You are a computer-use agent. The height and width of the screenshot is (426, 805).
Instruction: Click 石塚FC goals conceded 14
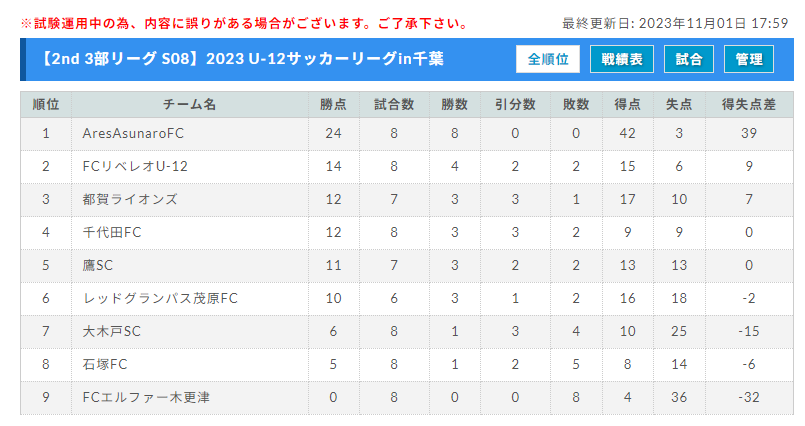pyautogui.click(x=679, y=364)
